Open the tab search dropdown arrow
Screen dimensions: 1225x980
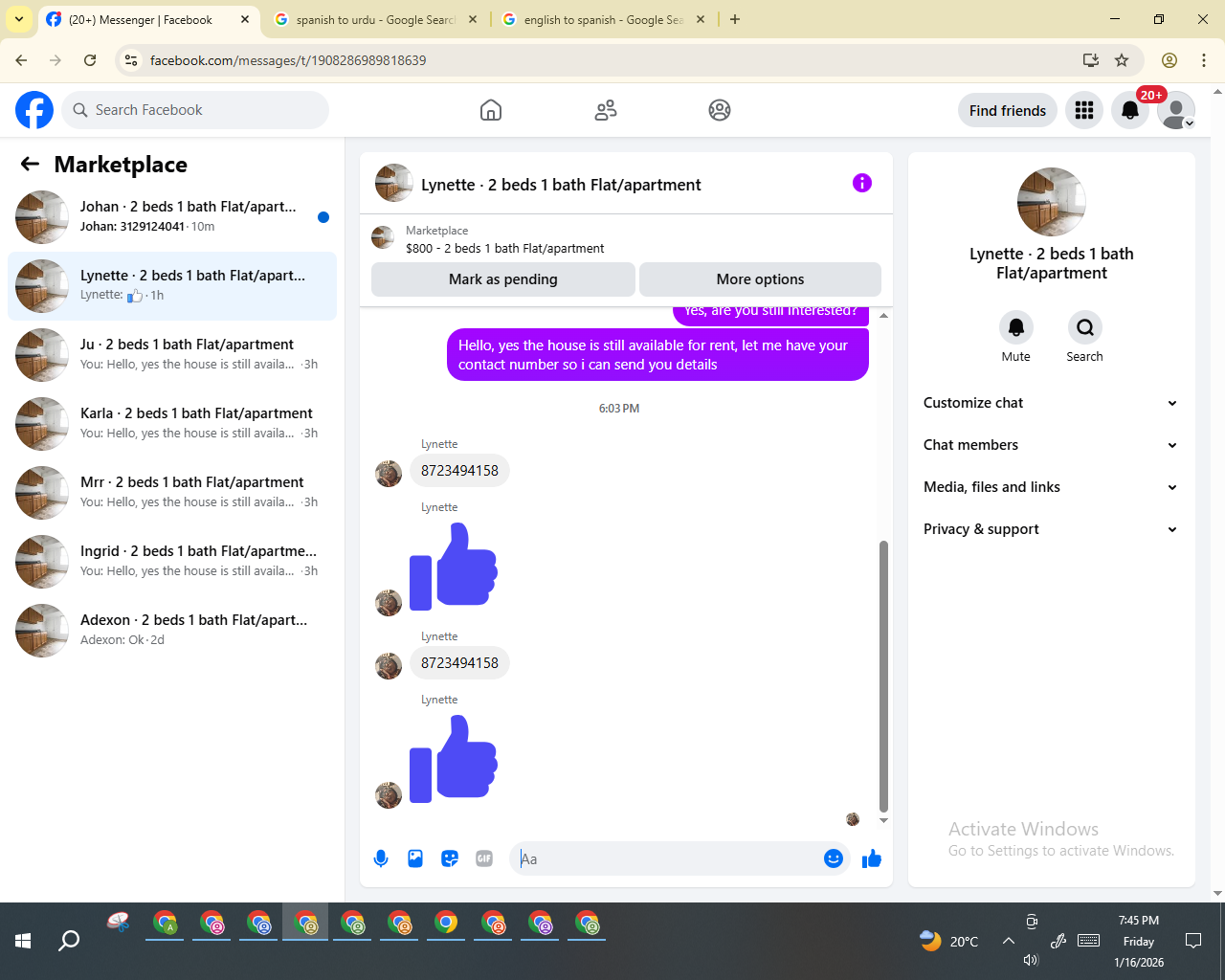[x=18, y=19]
